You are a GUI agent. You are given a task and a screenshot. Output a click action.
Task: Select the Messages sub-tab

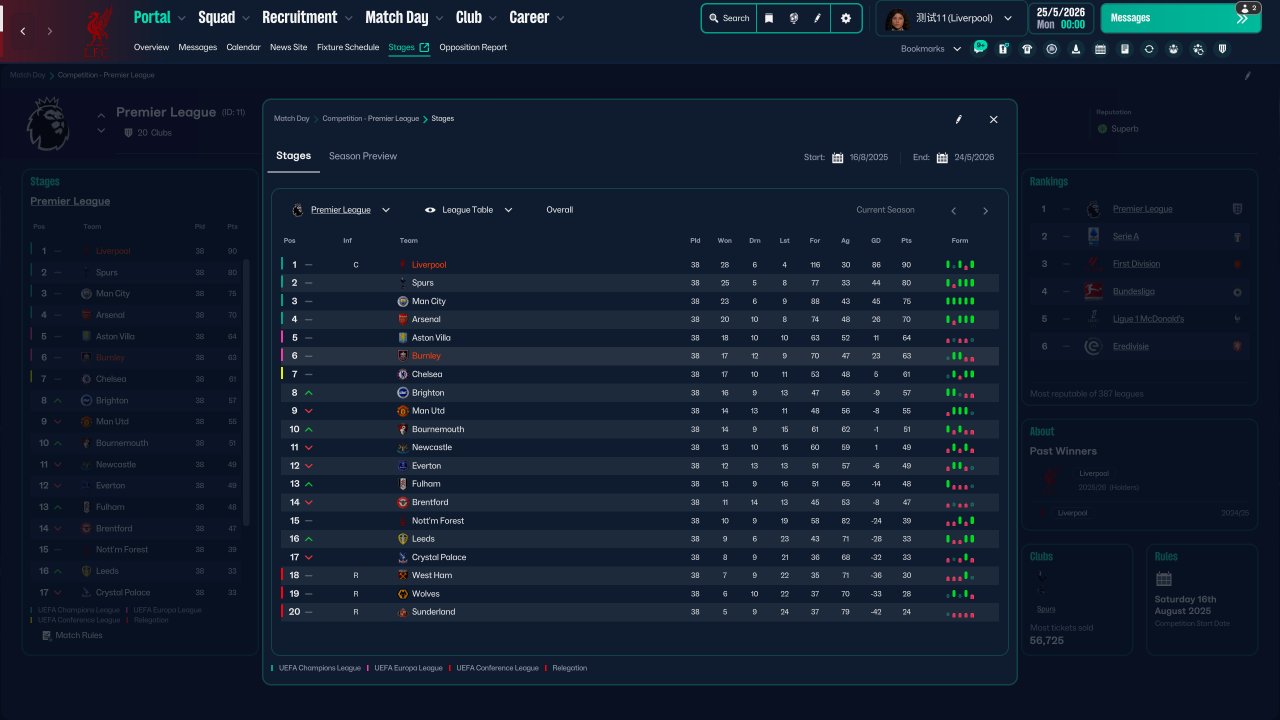pyautogui.click(x=197, y=47)
